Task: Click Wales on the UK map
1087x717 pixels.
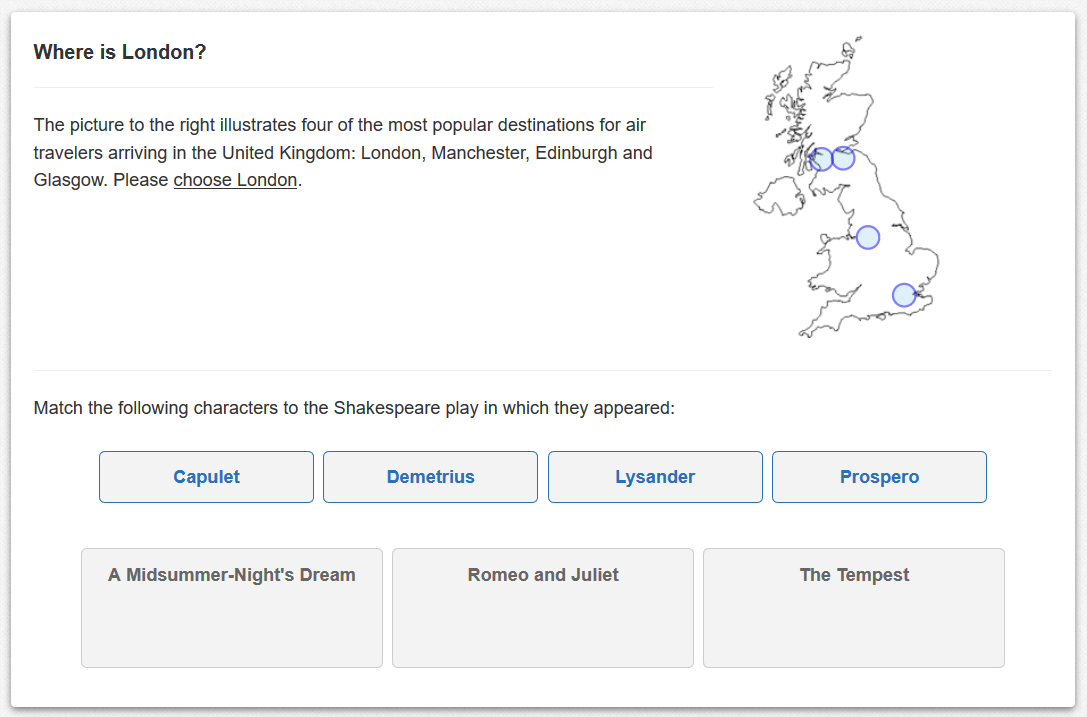Action: (832, 270)
